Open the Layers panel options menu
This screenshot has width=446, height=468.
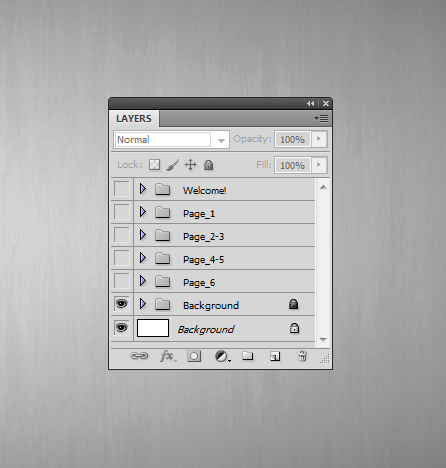pos(321,118)
